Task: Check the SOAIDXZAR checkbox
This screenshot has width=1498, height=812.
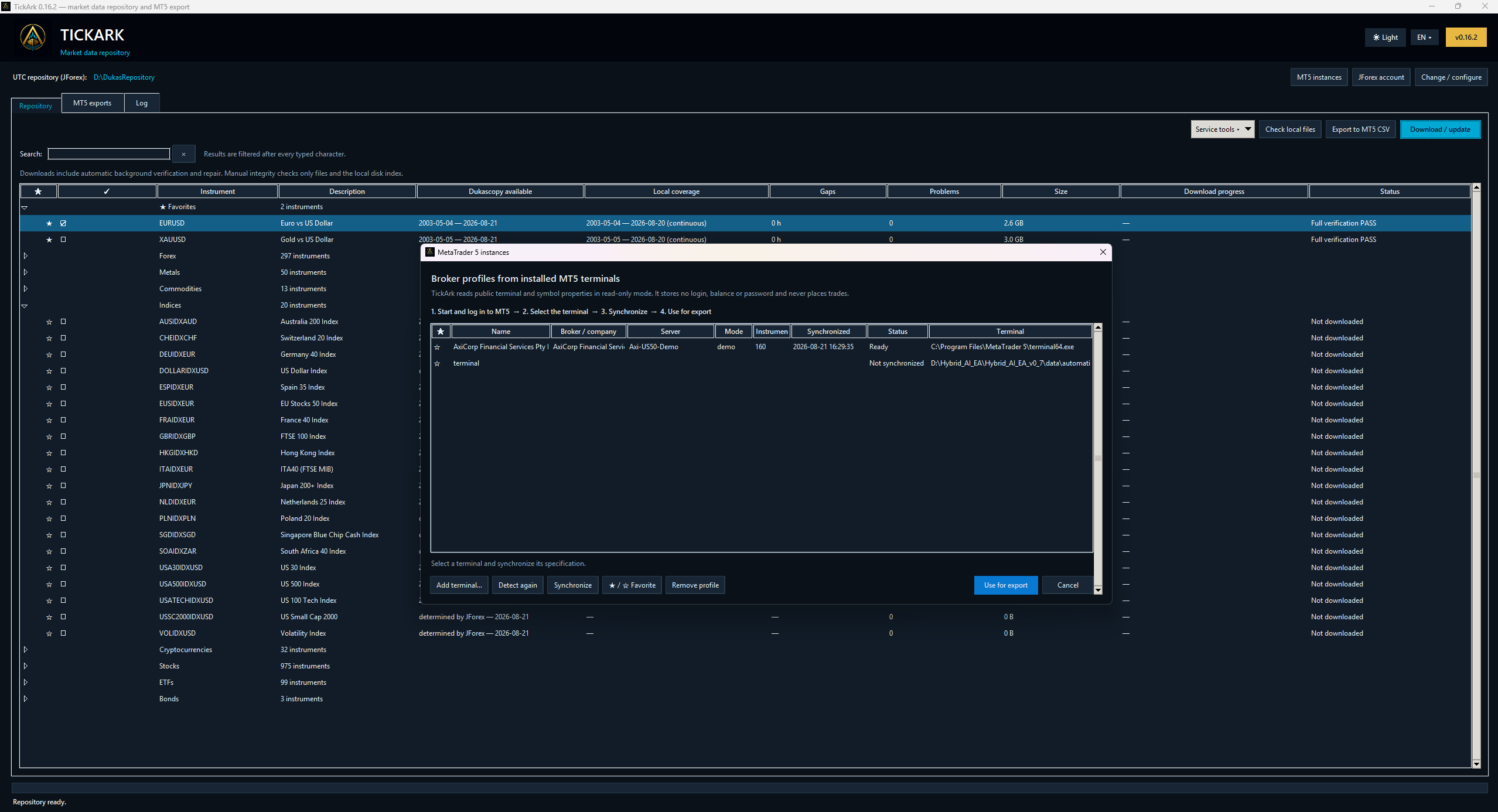Action: tap(63, 551)
